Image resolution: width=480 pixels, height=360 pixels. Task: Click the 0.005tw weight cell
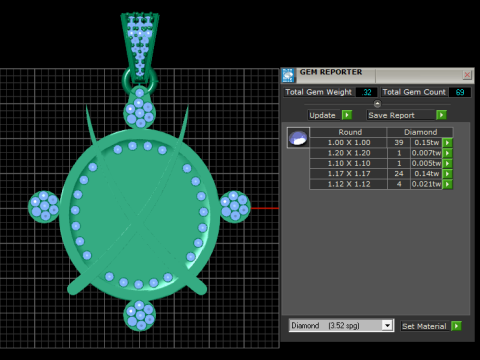coord(426,163)
